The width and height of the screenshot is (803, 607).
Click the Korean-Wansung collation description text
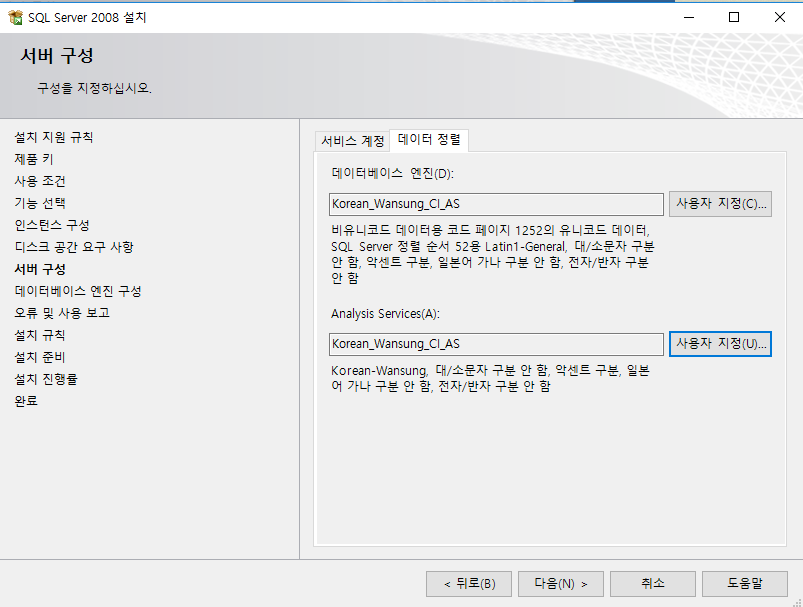click(x=490, y=378)
